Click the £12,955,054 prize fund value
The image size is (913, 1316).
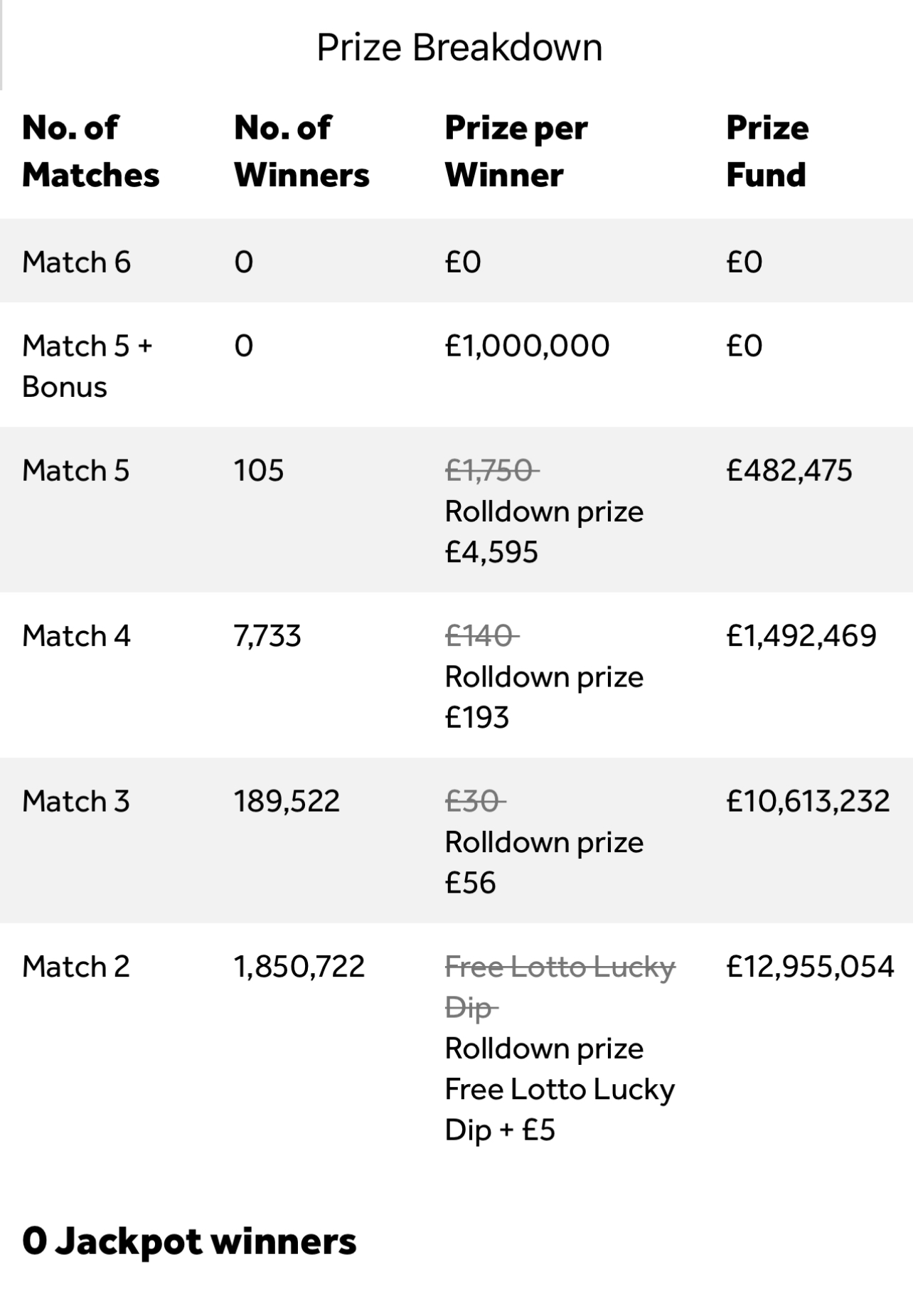[810, 966]
